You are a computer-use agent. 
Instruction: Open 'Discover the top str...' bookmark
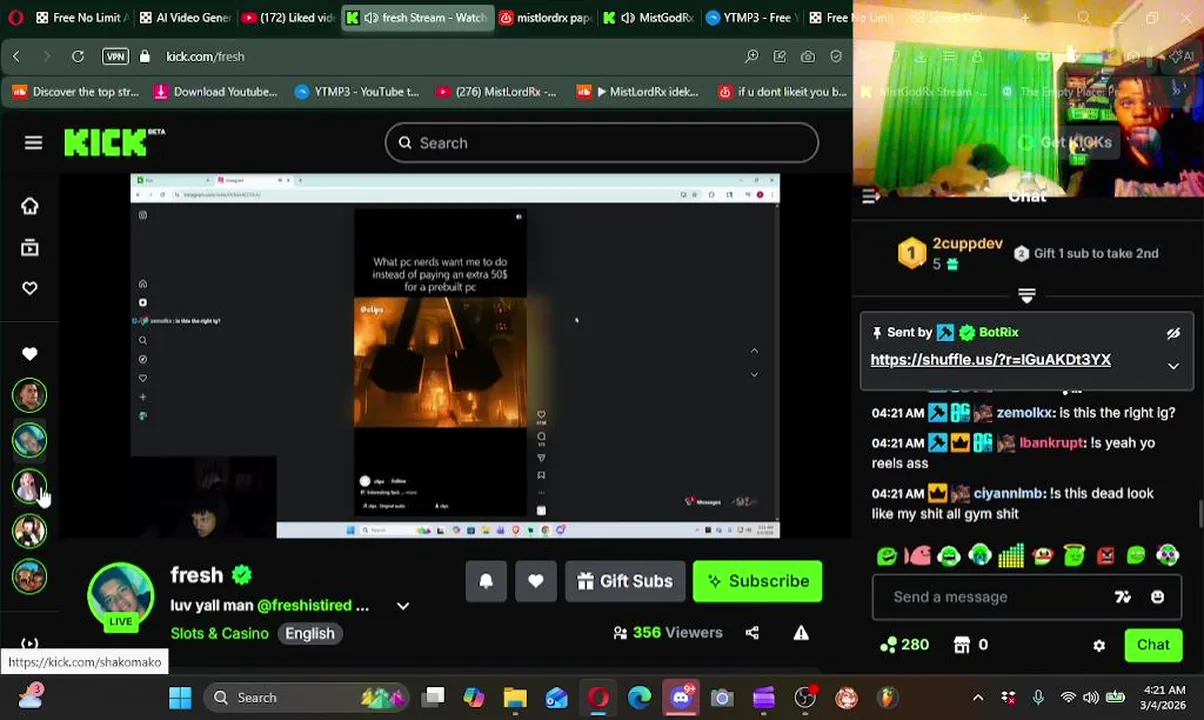pos(75,91)
